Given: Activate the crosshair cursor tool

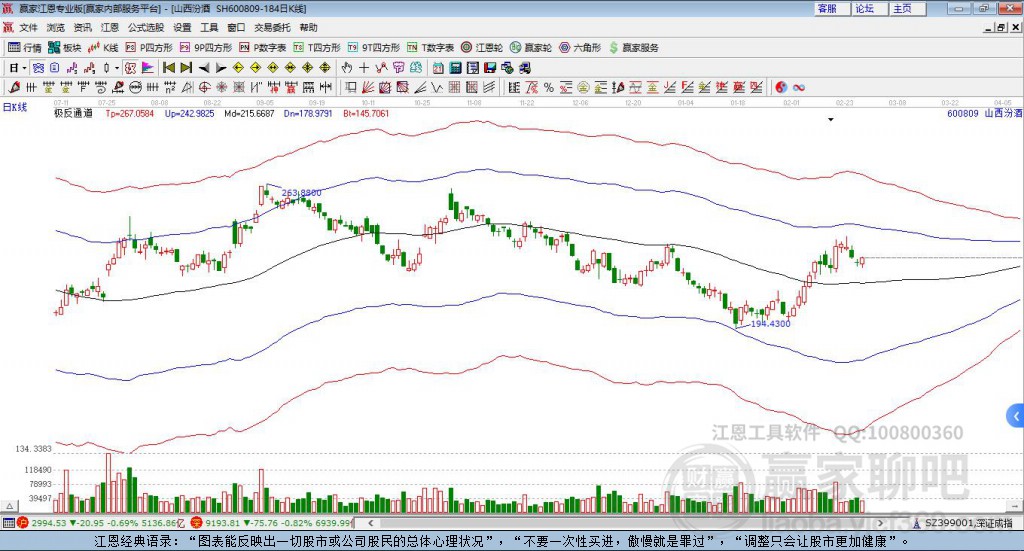Looking at the screenshot, I should pos(364,68).
